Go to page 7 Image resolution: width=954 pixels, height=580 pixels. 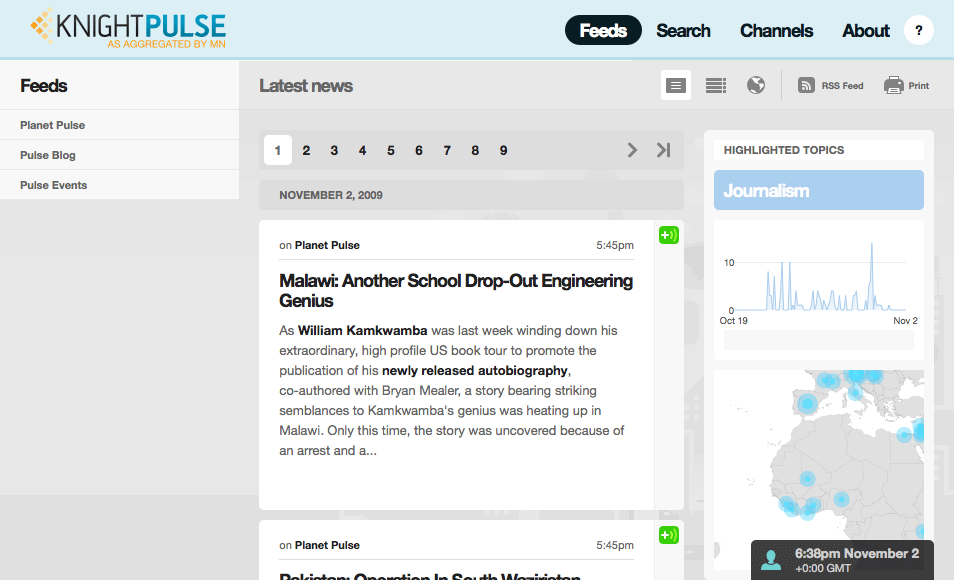[447, 150]
